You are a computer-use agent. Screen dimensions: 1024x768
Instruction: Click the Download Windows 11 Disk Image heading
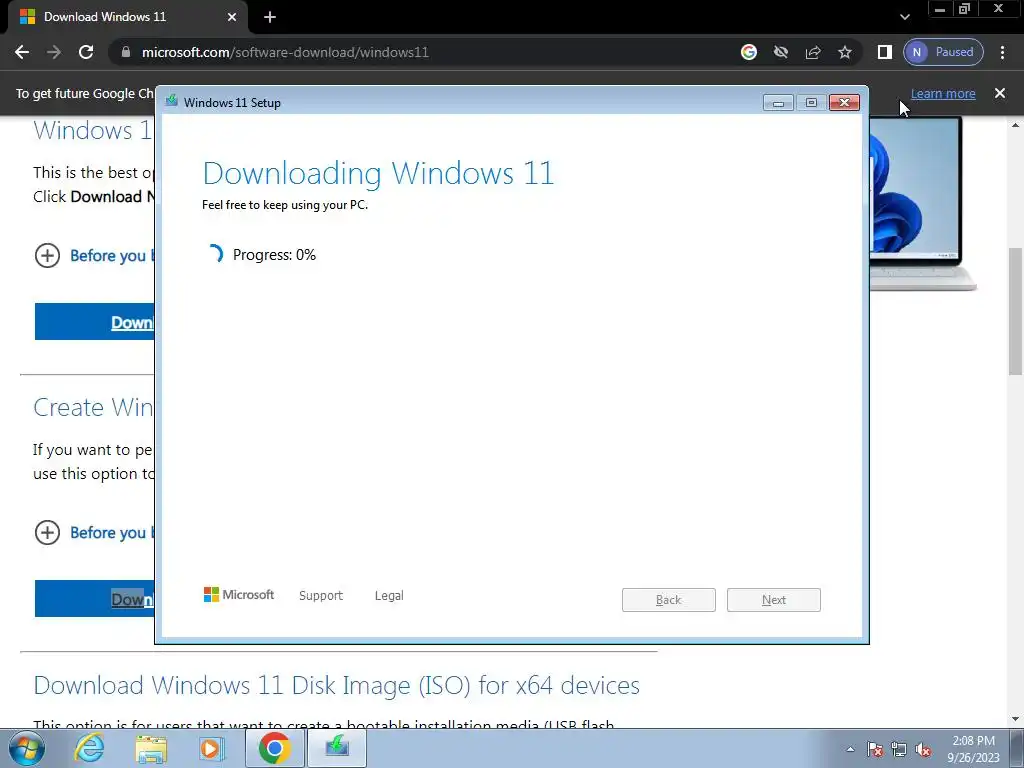[x=336, y=685]
